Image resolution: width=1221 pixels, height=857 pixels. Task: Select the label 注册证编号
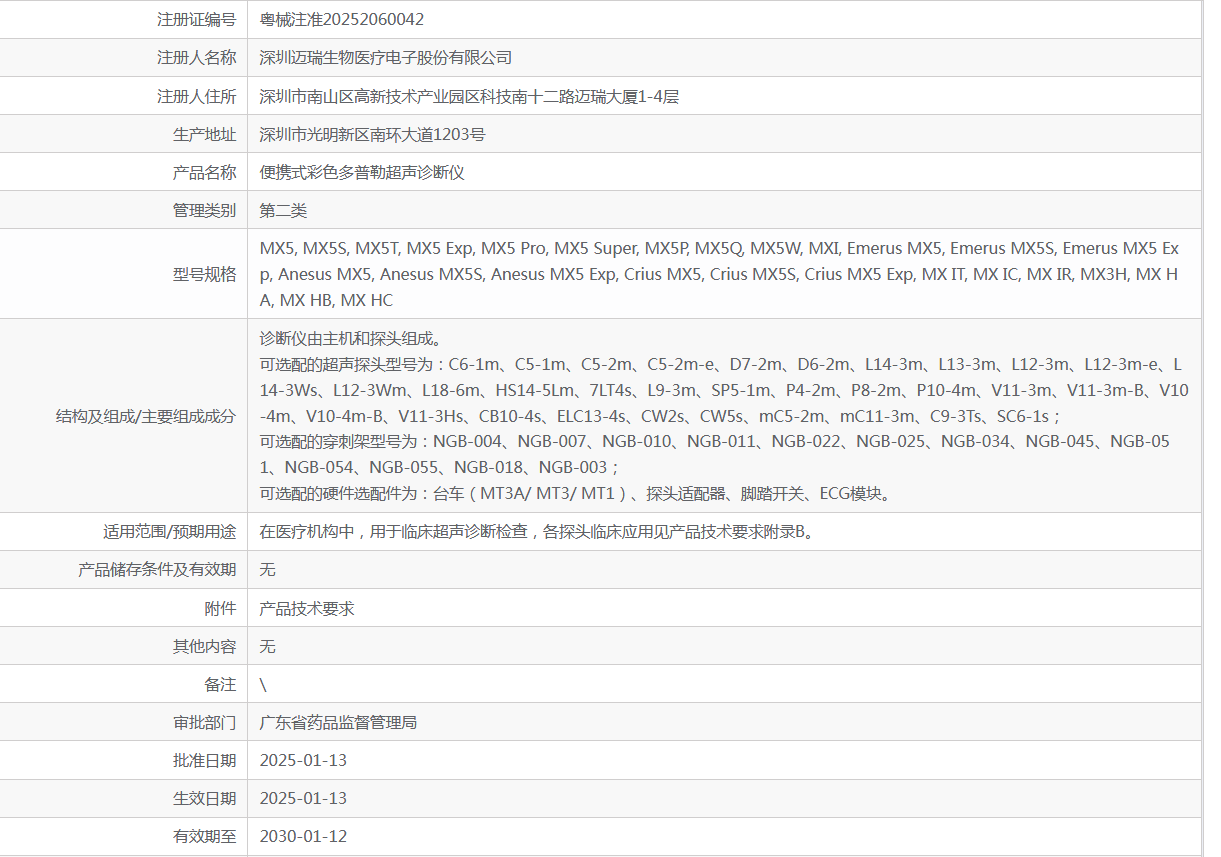click(x=197, y=20)
